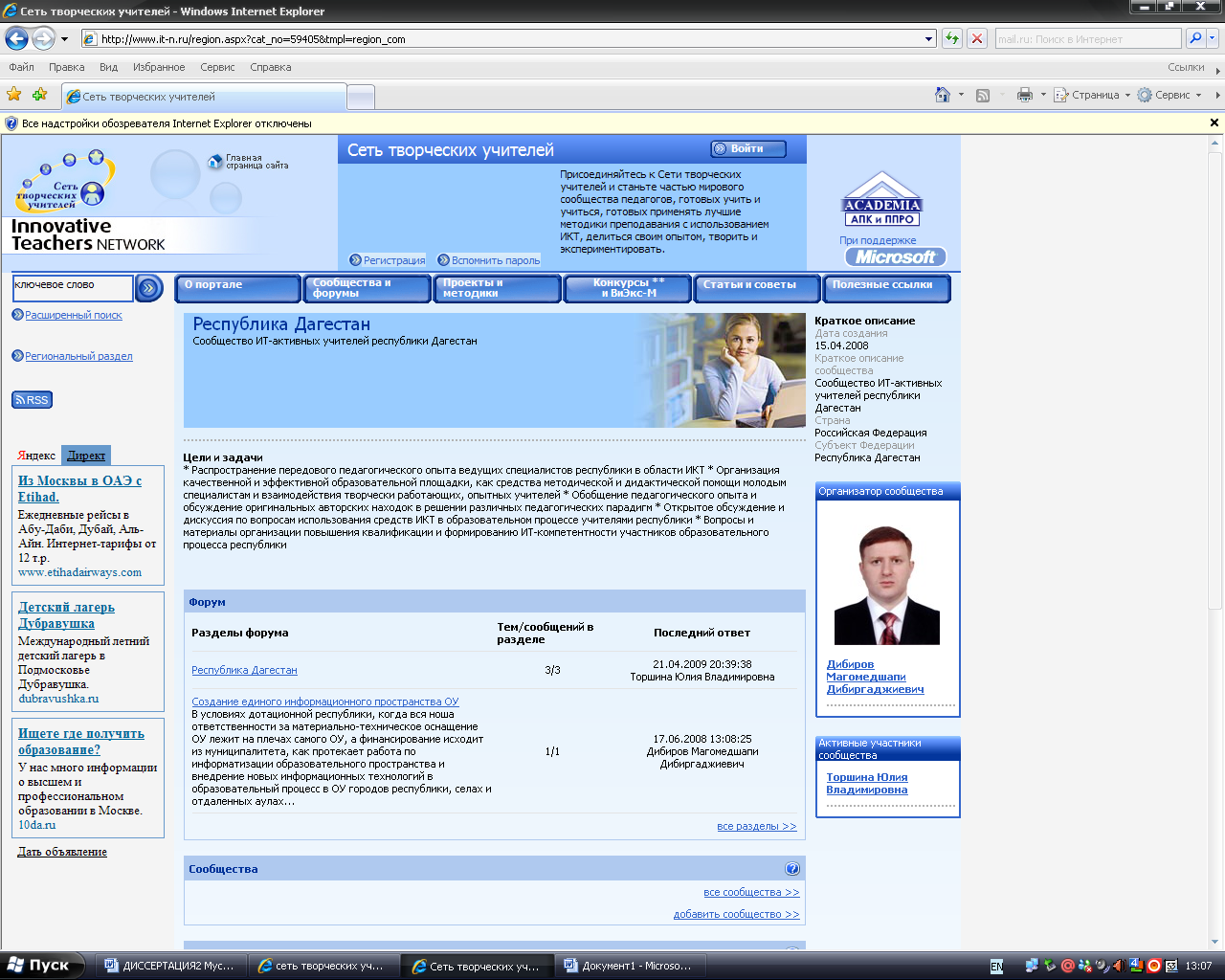Click the Microsoft logo
Screen dimensions: 1225x980
[895, 256]
